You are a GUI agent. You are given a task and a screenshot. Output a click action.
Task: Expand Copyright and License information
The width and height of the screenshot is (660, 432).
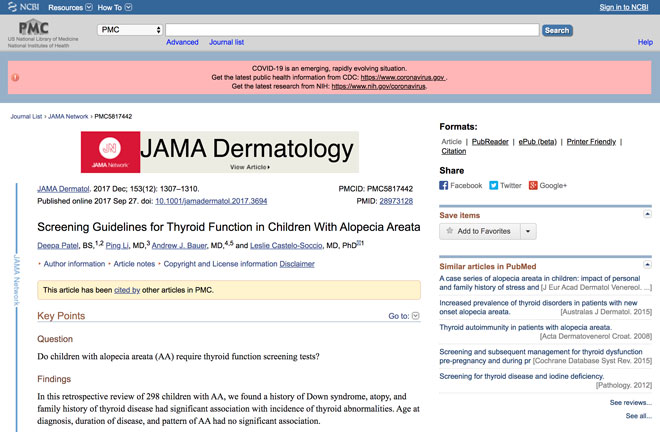pyautogui.click(x=220, y=264)
